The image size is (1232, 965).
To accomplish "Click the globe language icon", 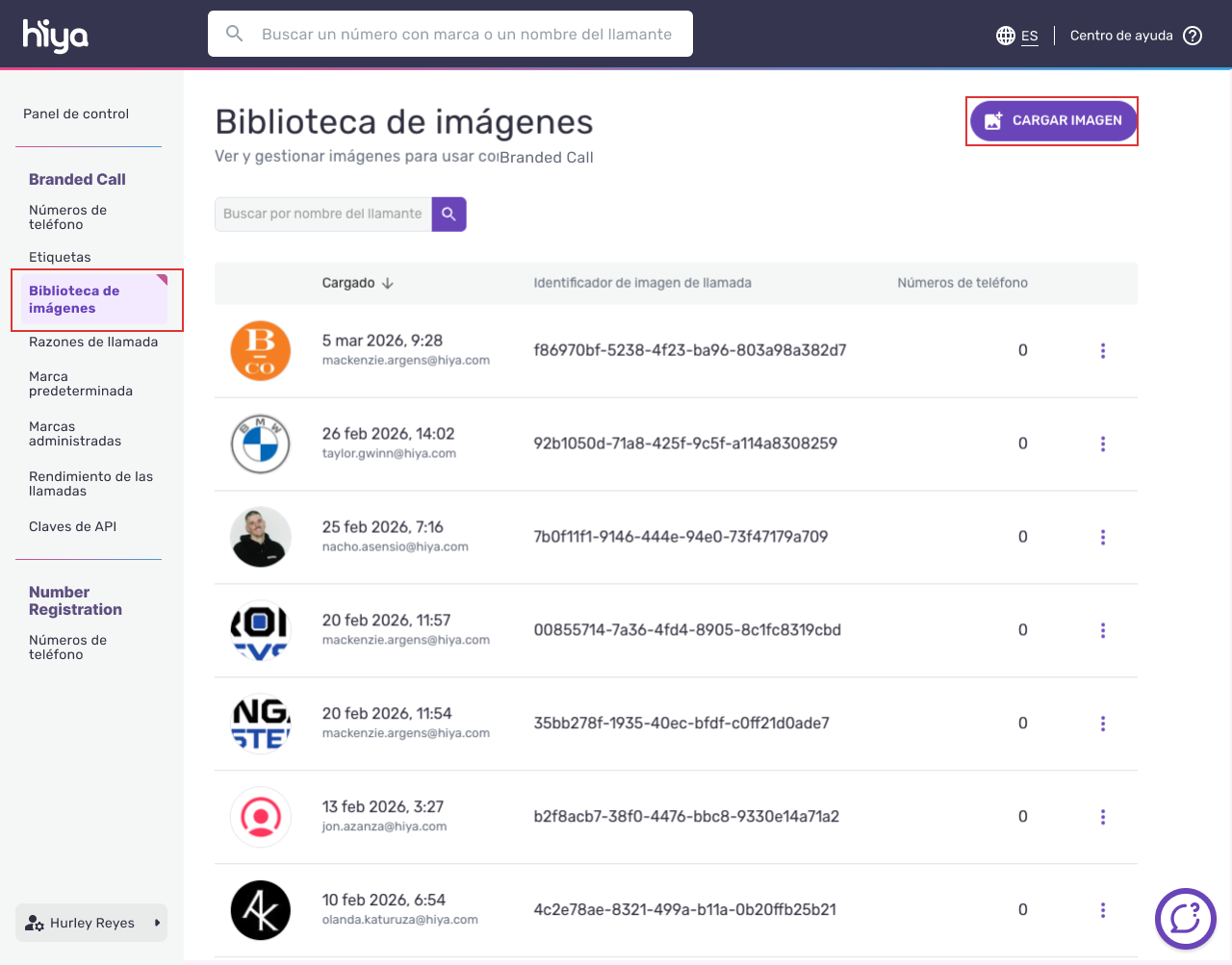I will point(1006,36).
